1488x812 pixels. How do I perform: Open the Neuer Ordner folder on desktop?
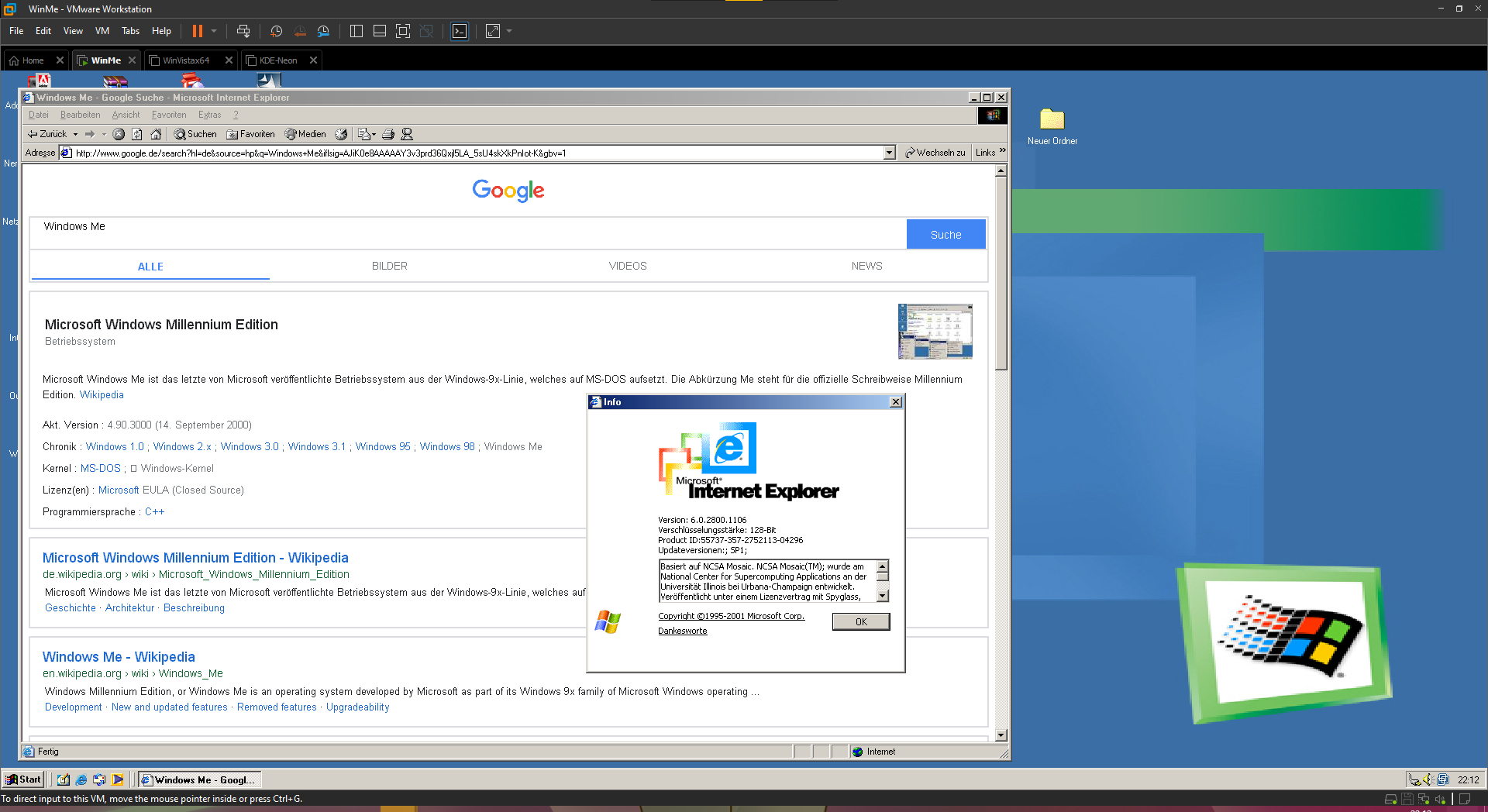point(1052,126)
